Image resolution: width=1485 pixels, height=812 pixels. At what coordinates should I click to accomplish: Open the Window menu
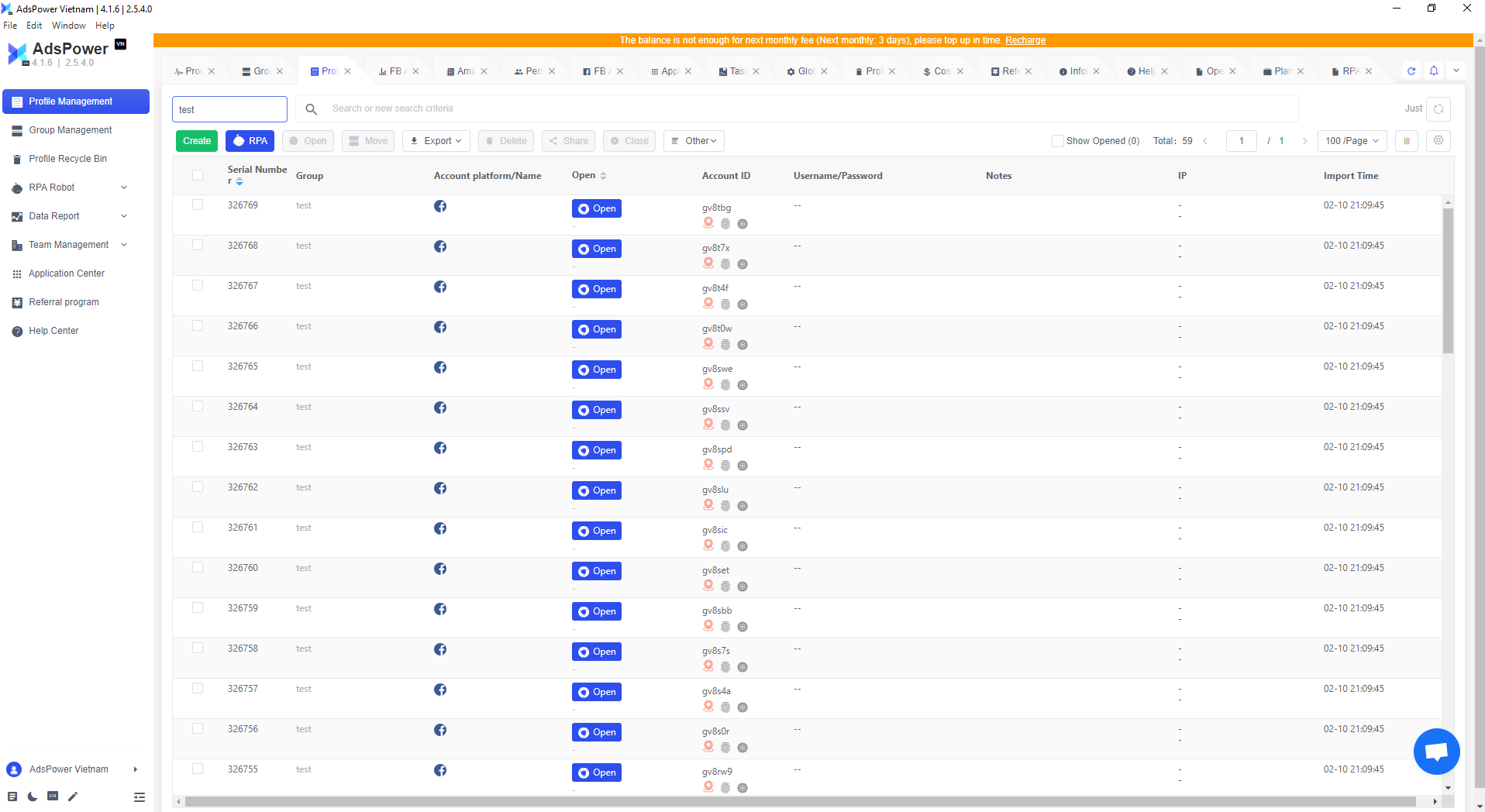click(x=68, y=26)
